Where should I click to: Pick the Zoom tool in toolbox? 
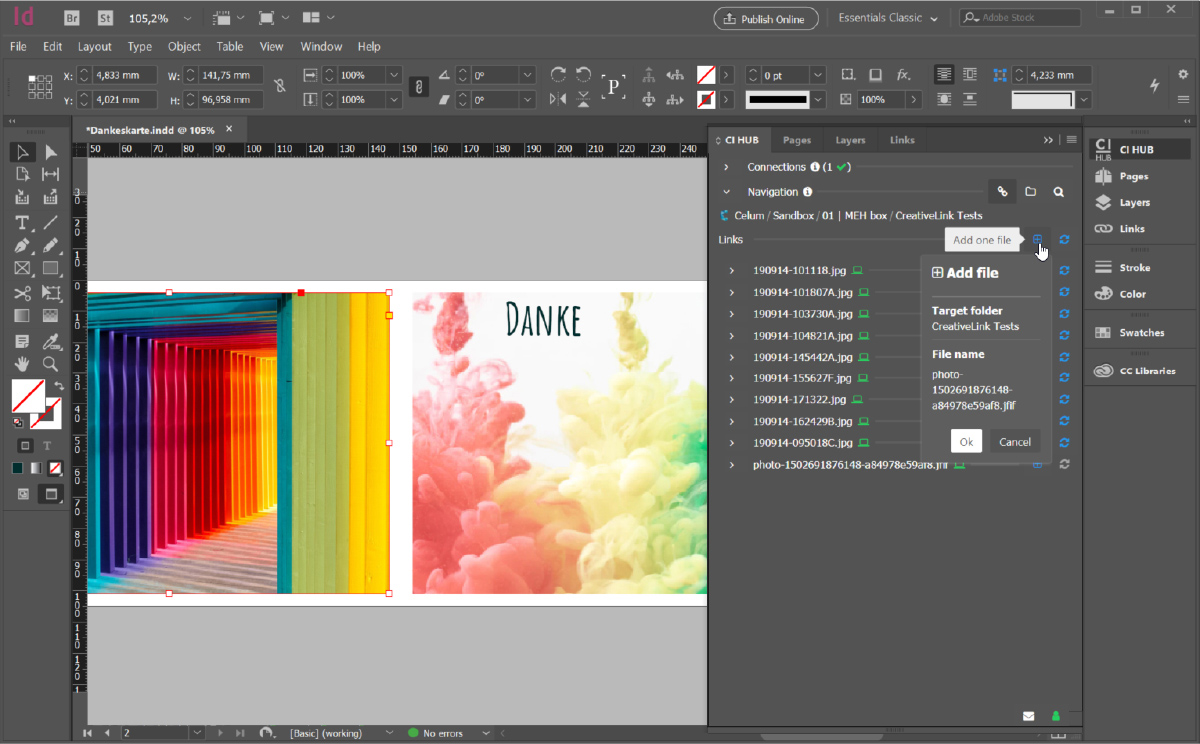50,364
